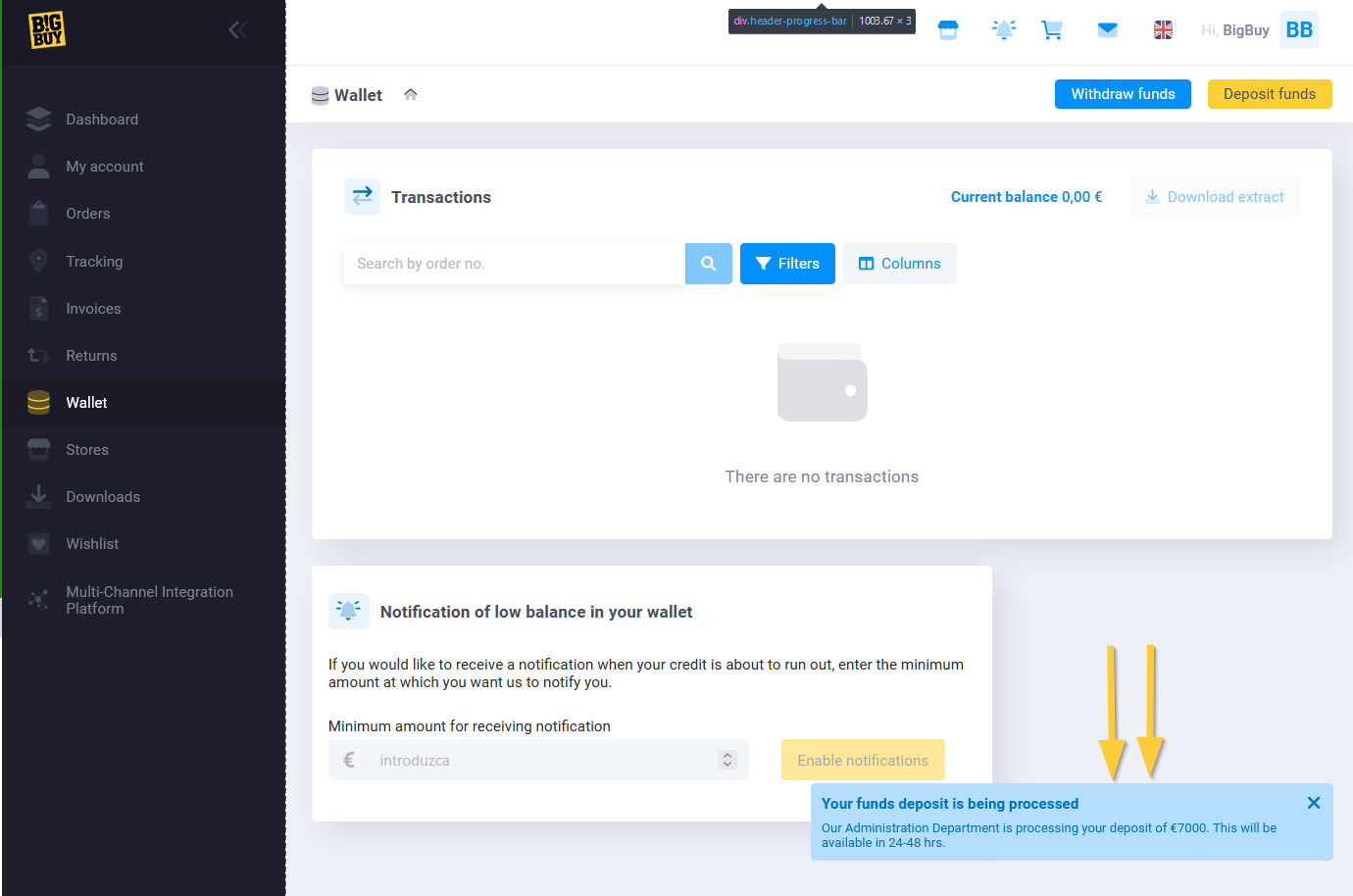1353x896 pixels.
Task: Open the shopping cart icon
Action: coord(1052,30)
